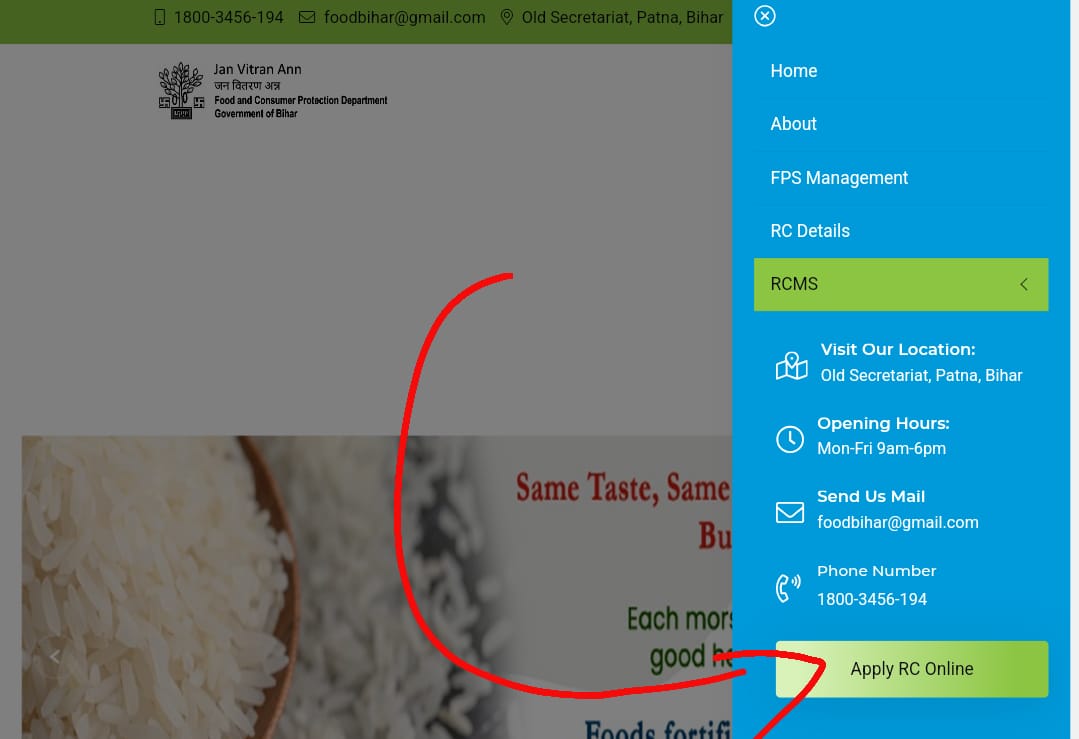Click the foodbihar@gmail.com link in sidebar
Screen dimensions: 1079x739
pos(897,523)
